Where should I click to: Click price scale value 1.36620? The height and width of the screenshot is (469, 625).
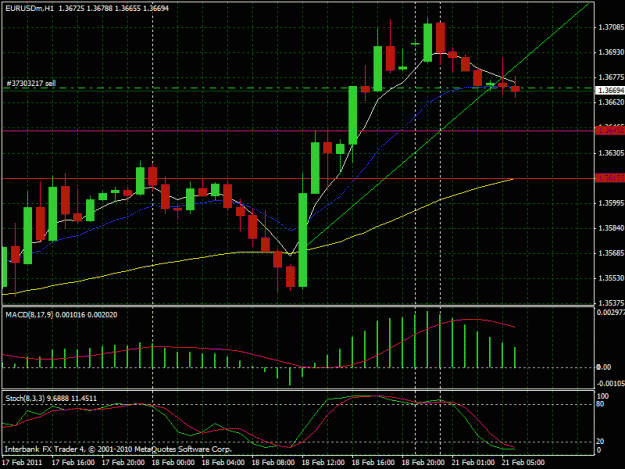pyautogui.click(x=611, y=102)
